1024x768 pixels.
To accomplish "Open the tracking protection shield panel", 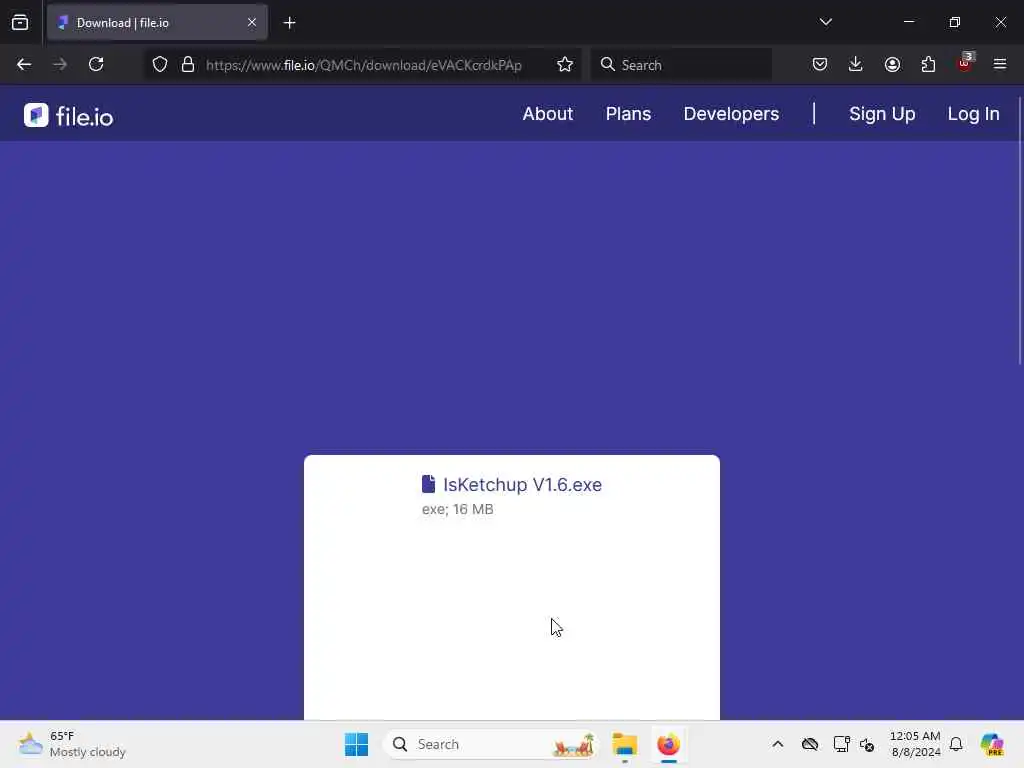I will coord(160,65).
